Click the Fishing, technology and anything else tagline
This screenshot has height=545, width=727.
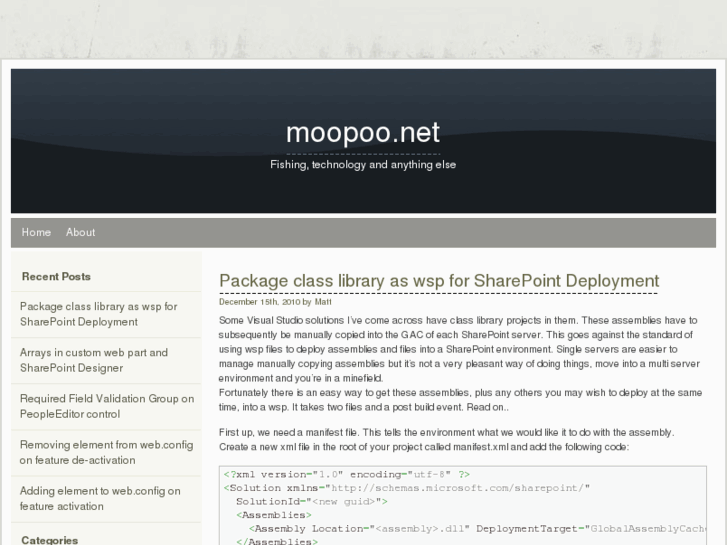[362, 164]
